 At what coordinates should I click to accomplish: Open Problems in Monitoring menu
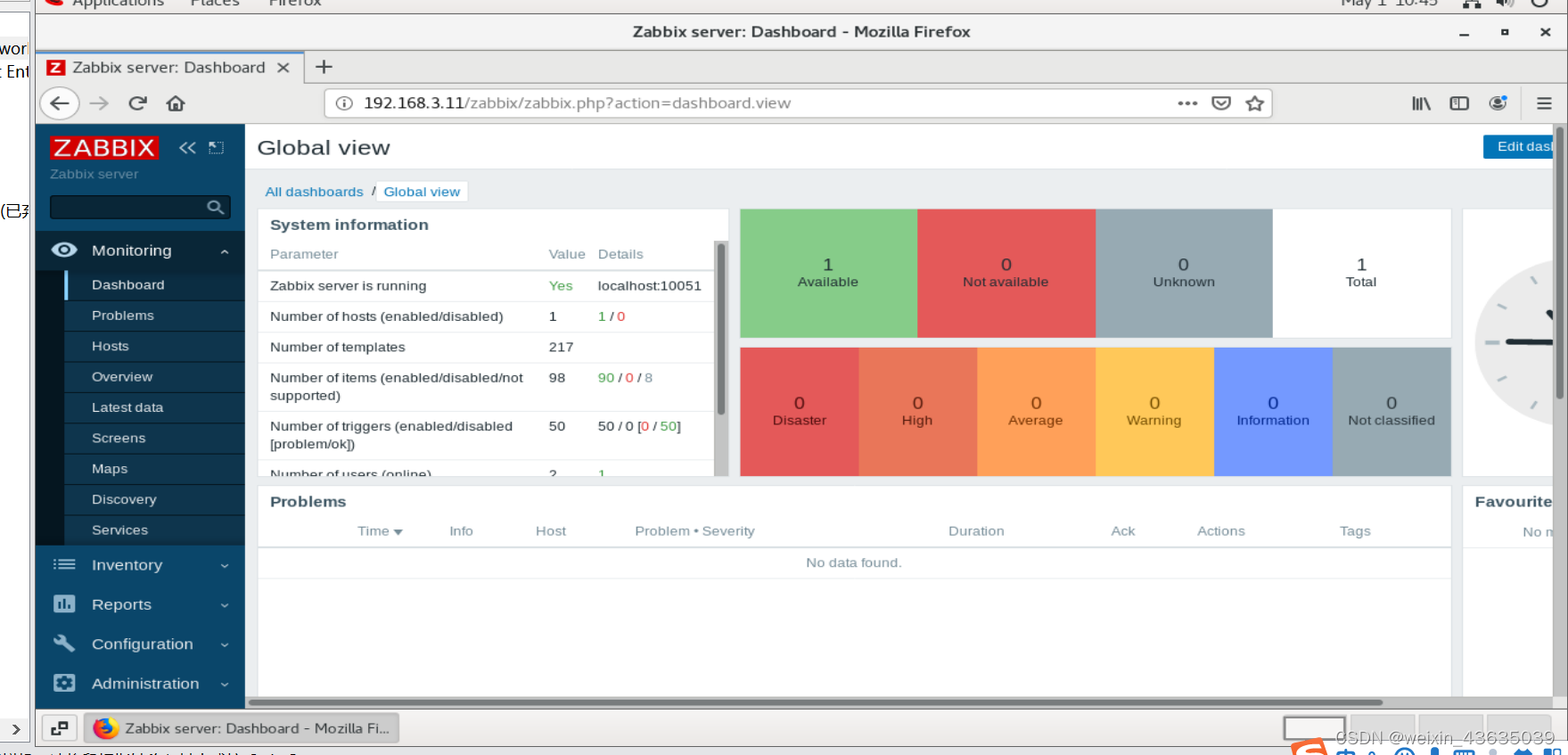click(155, 316)
